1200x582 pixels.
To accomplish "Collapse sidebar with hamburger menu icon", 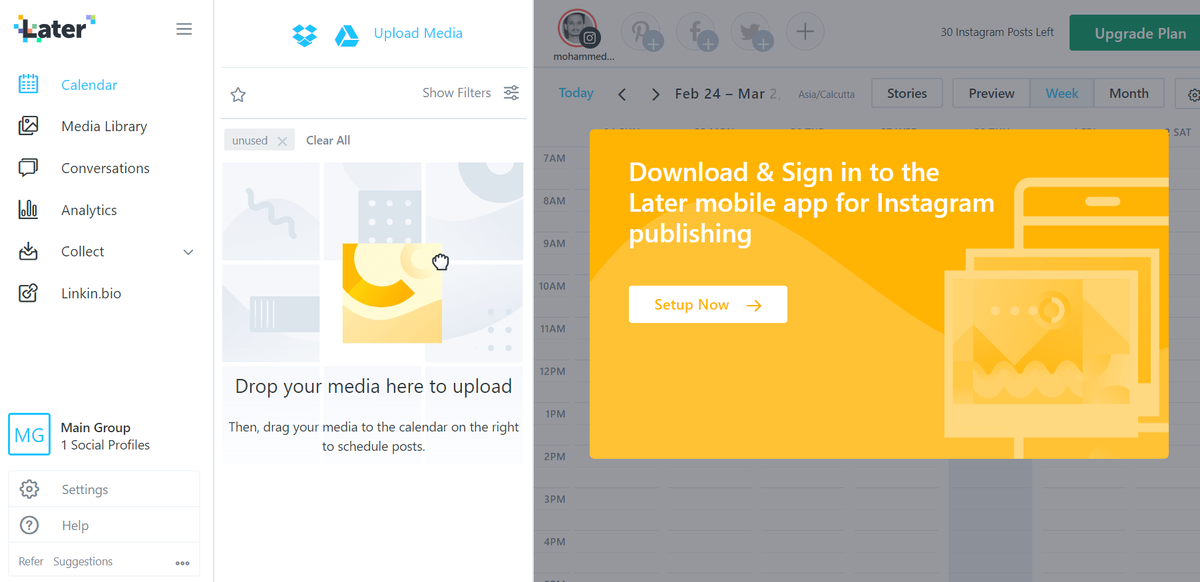I will coord(184,29).
